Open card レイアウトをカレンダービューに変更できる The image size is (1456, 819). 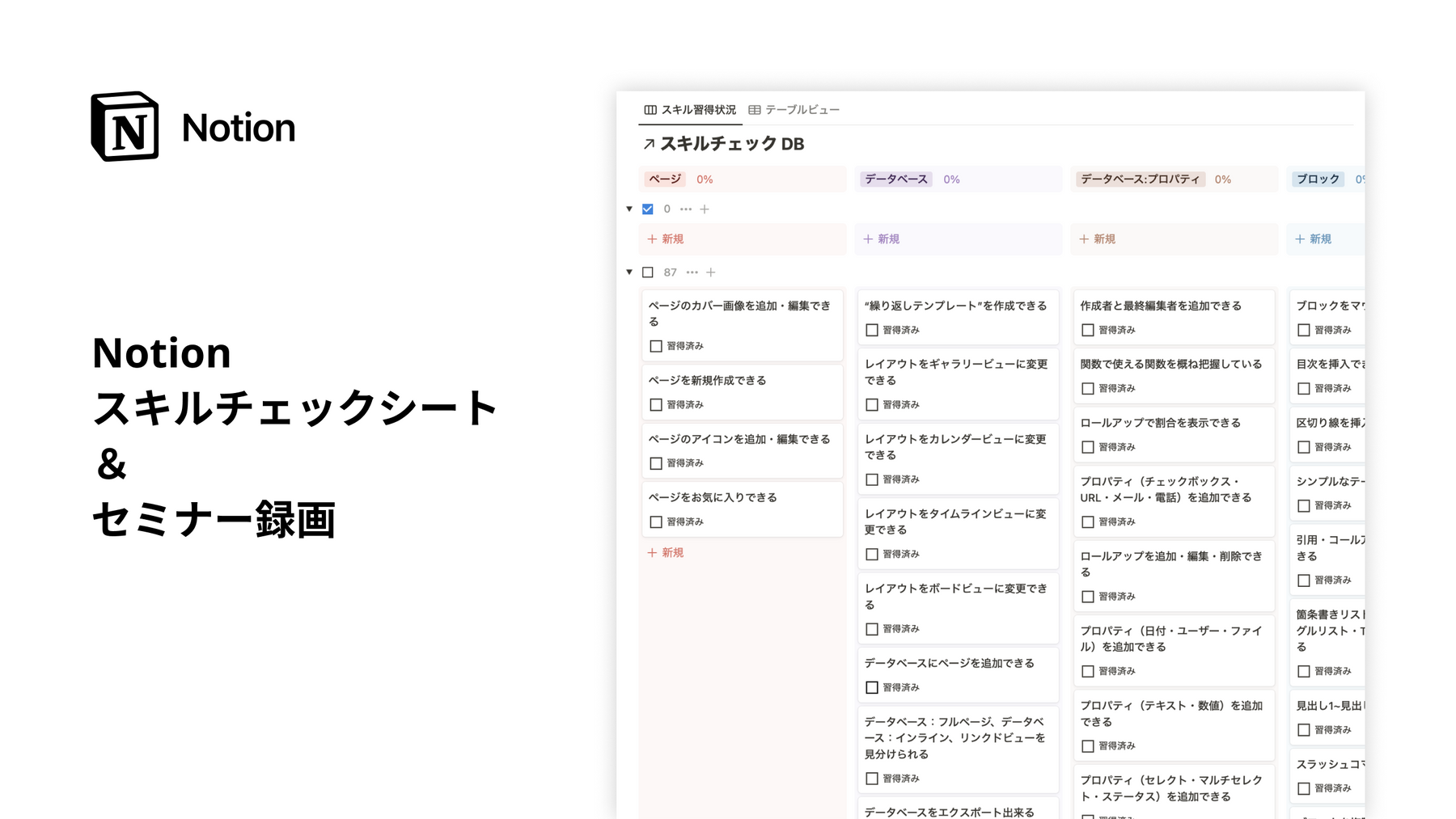coord(958,458)
